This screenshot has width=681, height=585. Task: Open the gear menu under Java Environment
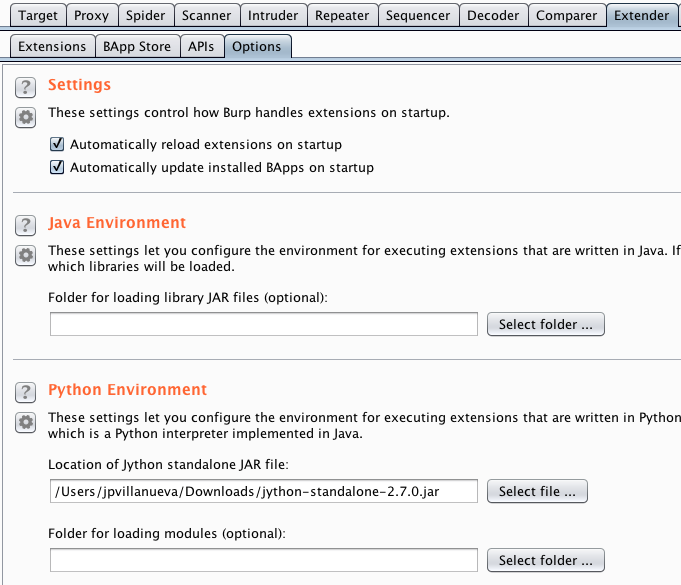(x=27, y=255)
